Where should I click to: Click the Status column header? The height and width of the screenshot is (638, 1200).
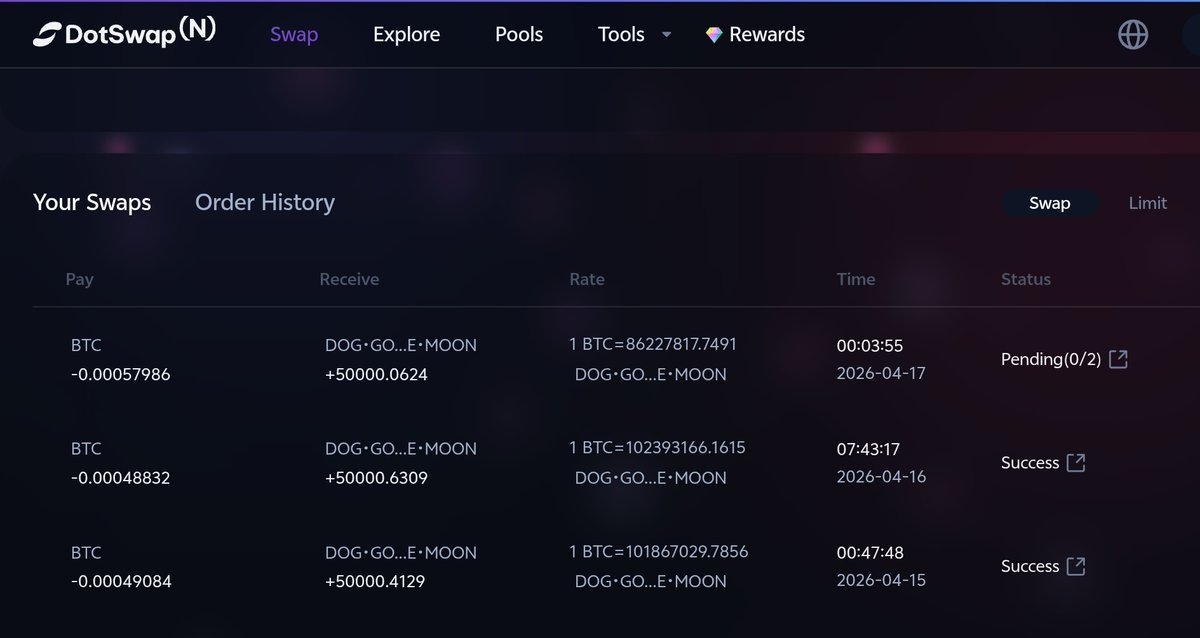tap(1026, 279)
